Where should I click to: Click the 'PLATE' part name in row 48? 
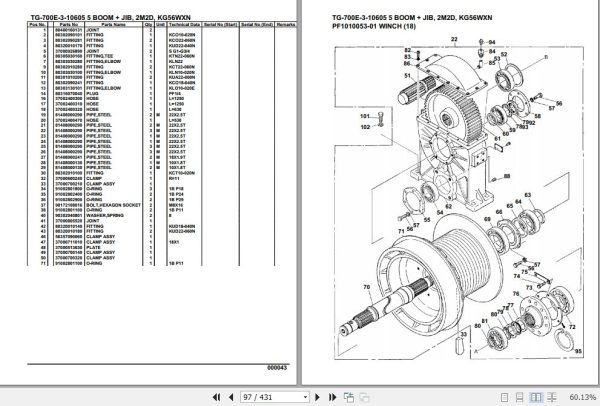coord(93,247)
